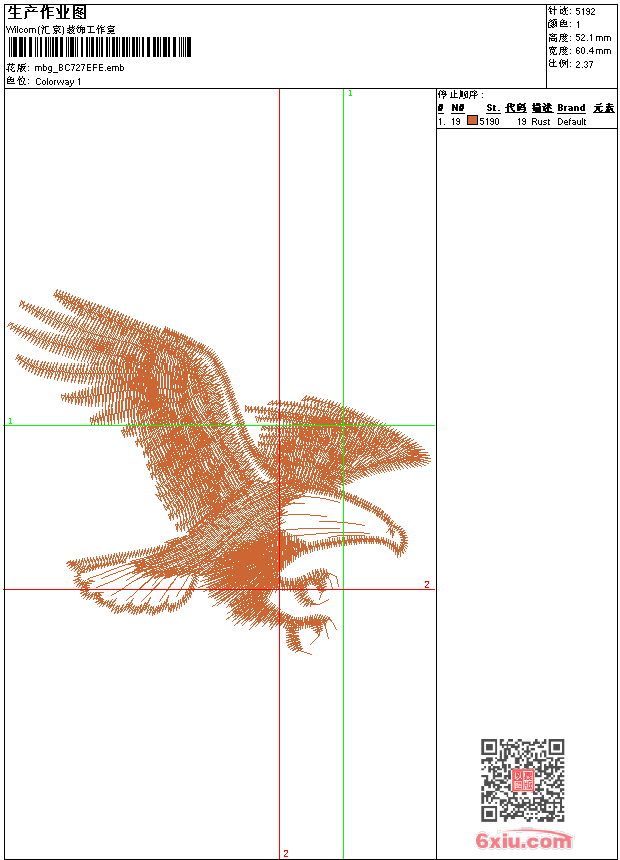Click the Rust color swatch in row 1
Viewport: 620px width, 860px height.
pos(472,120)
